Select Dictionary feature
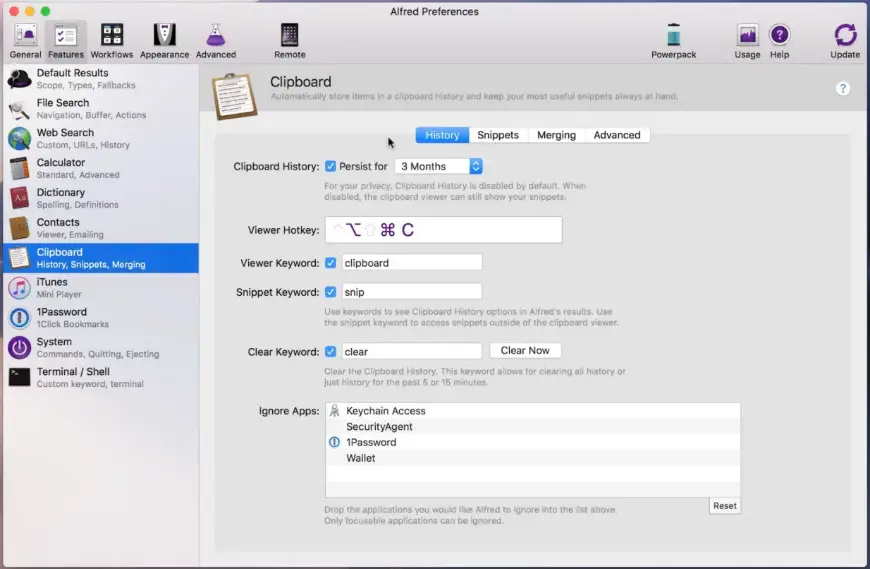Viewport: 870px width, 569px height. coord(101,199)
